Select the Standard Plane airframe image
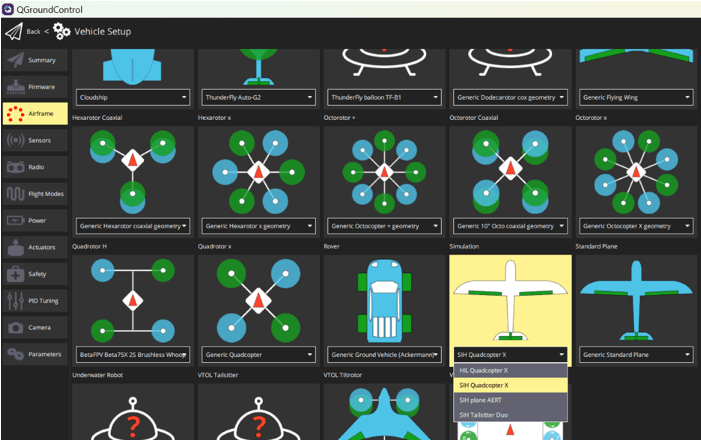The image size is (701, 440). (636, 300)
